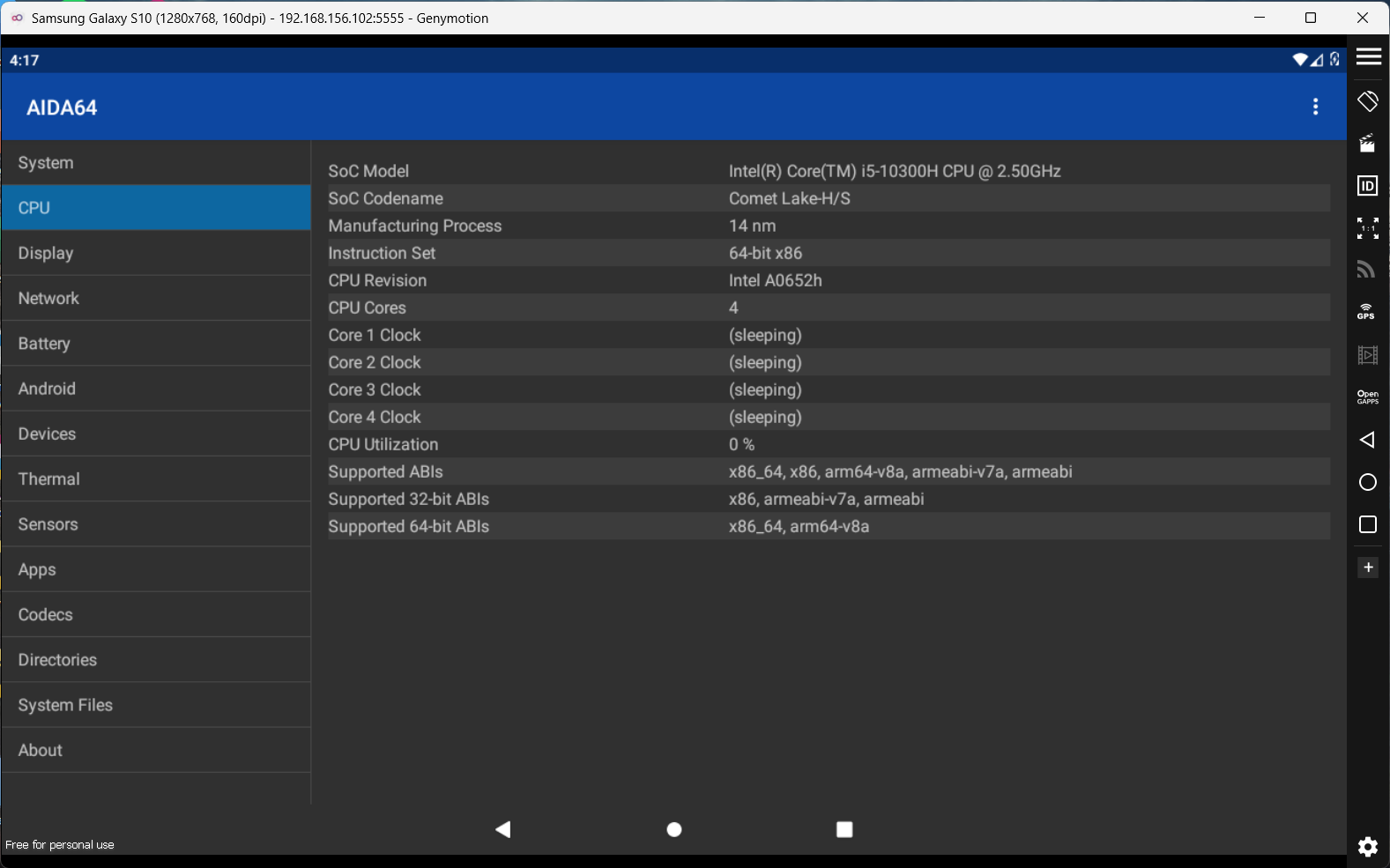This screenshot has width=1390, height=868.
Task: Click the 'x86_64, arm64-v8a' value
Action: pos(799,526)
